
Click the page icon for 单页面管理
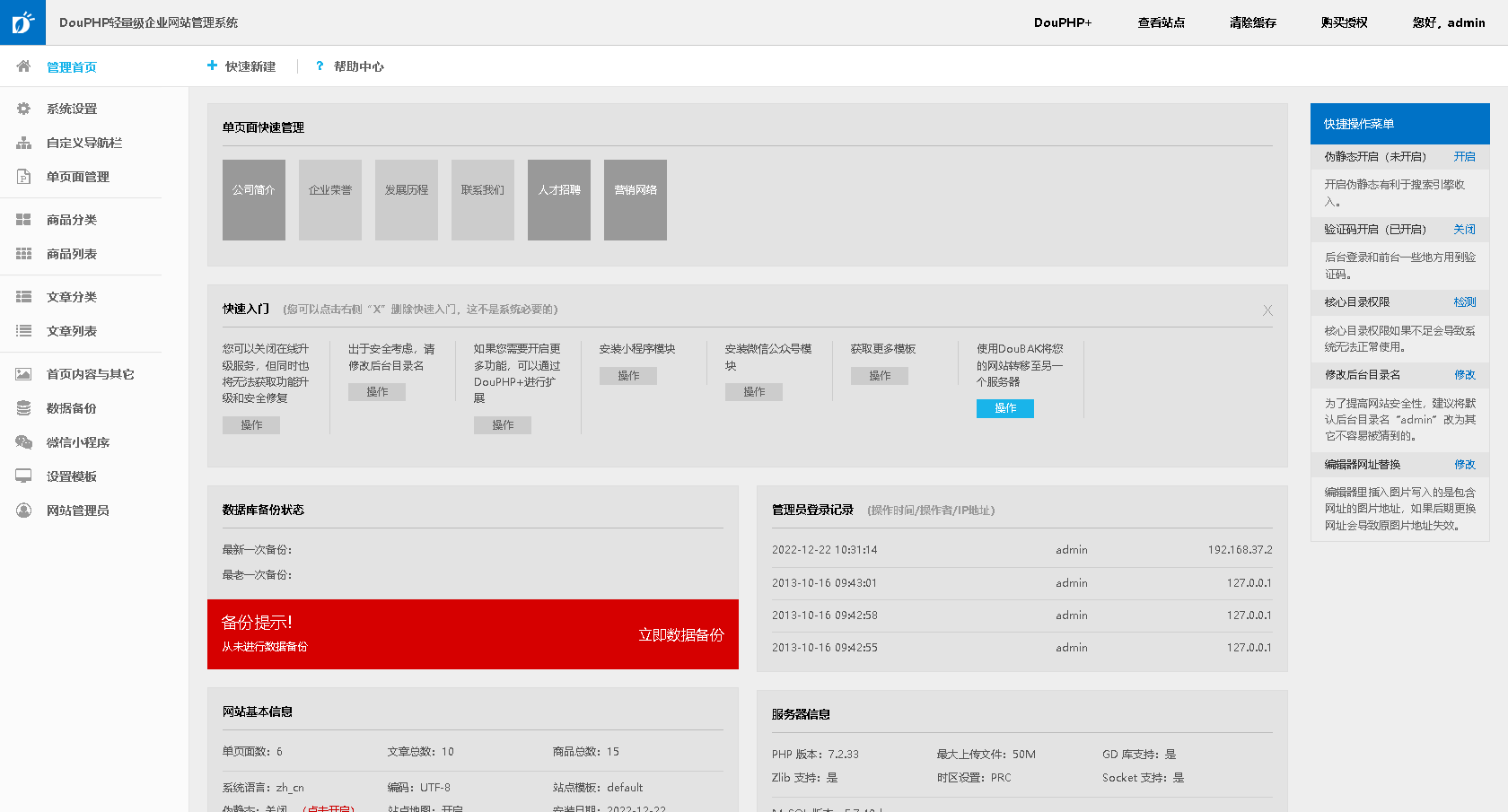point(23,177)
